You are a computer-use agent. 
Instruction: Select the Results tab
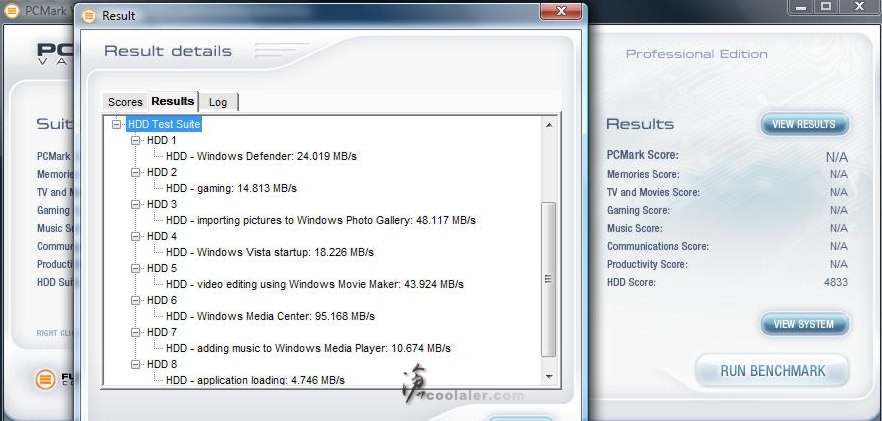pyautogui.click(x=173, y=101)
